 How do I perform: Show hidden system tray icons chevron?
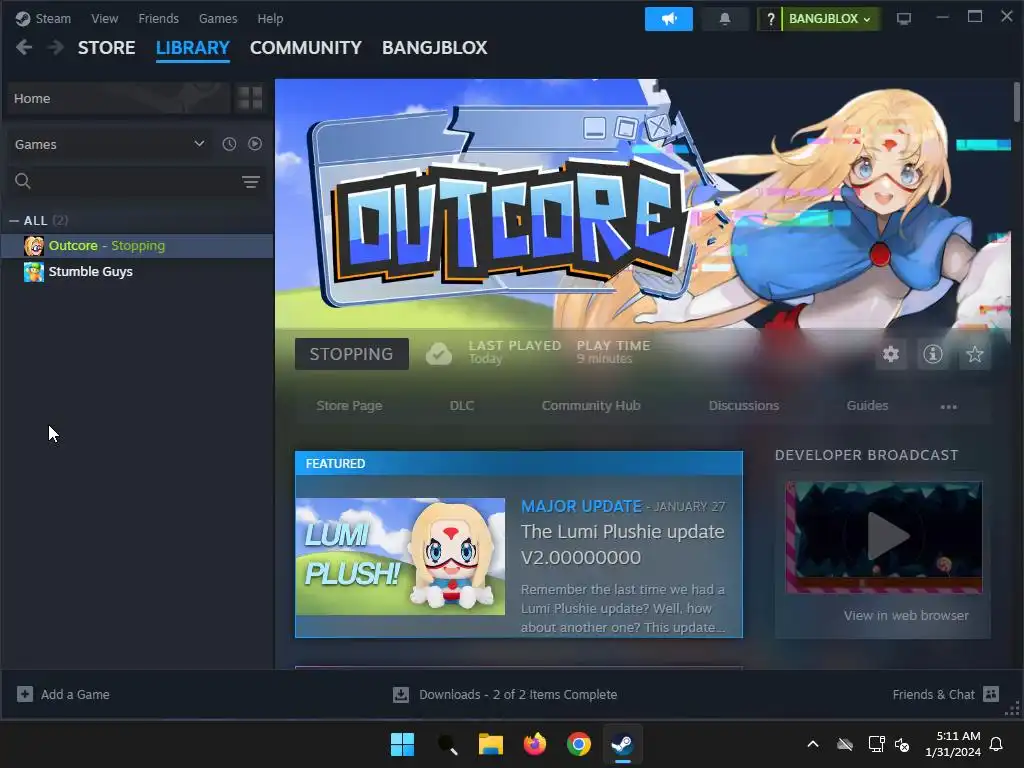[813, 744]
